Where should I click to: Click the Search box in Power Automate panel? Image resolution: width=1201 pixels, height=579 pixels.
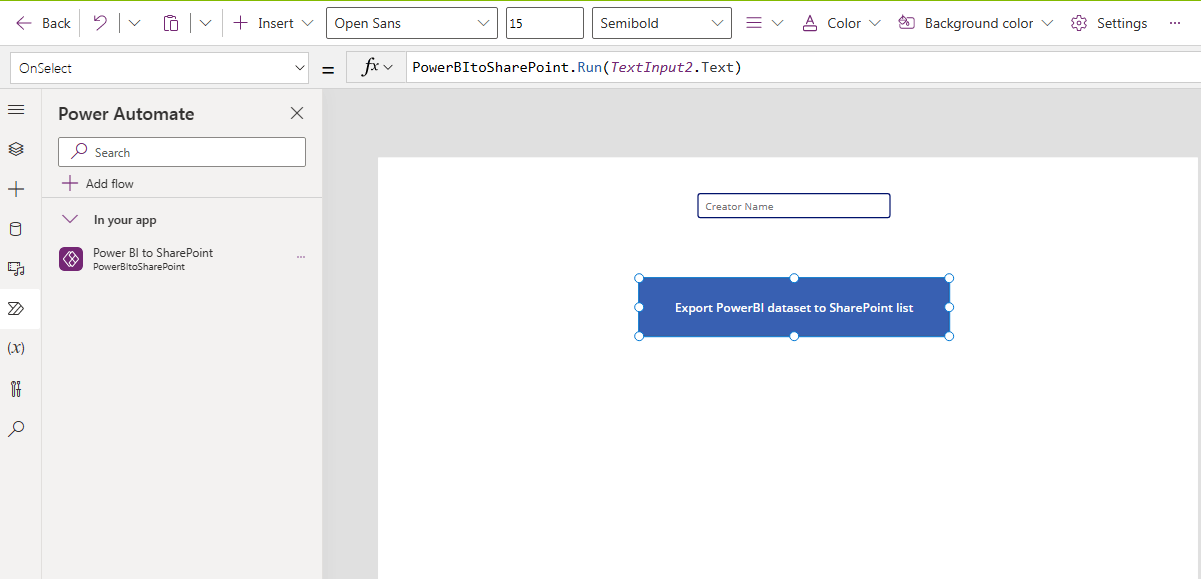point(182,152)
